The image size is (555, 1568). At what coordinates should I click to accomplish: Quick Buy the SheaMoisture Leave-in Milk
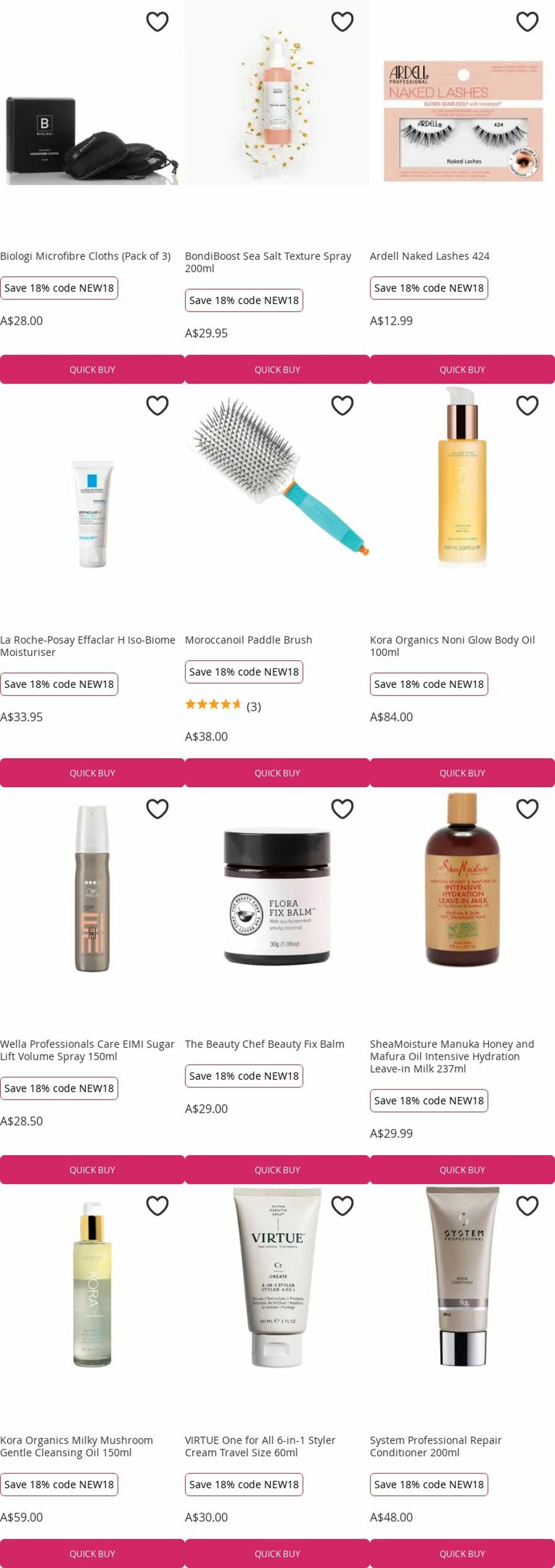pos(462,1170)
